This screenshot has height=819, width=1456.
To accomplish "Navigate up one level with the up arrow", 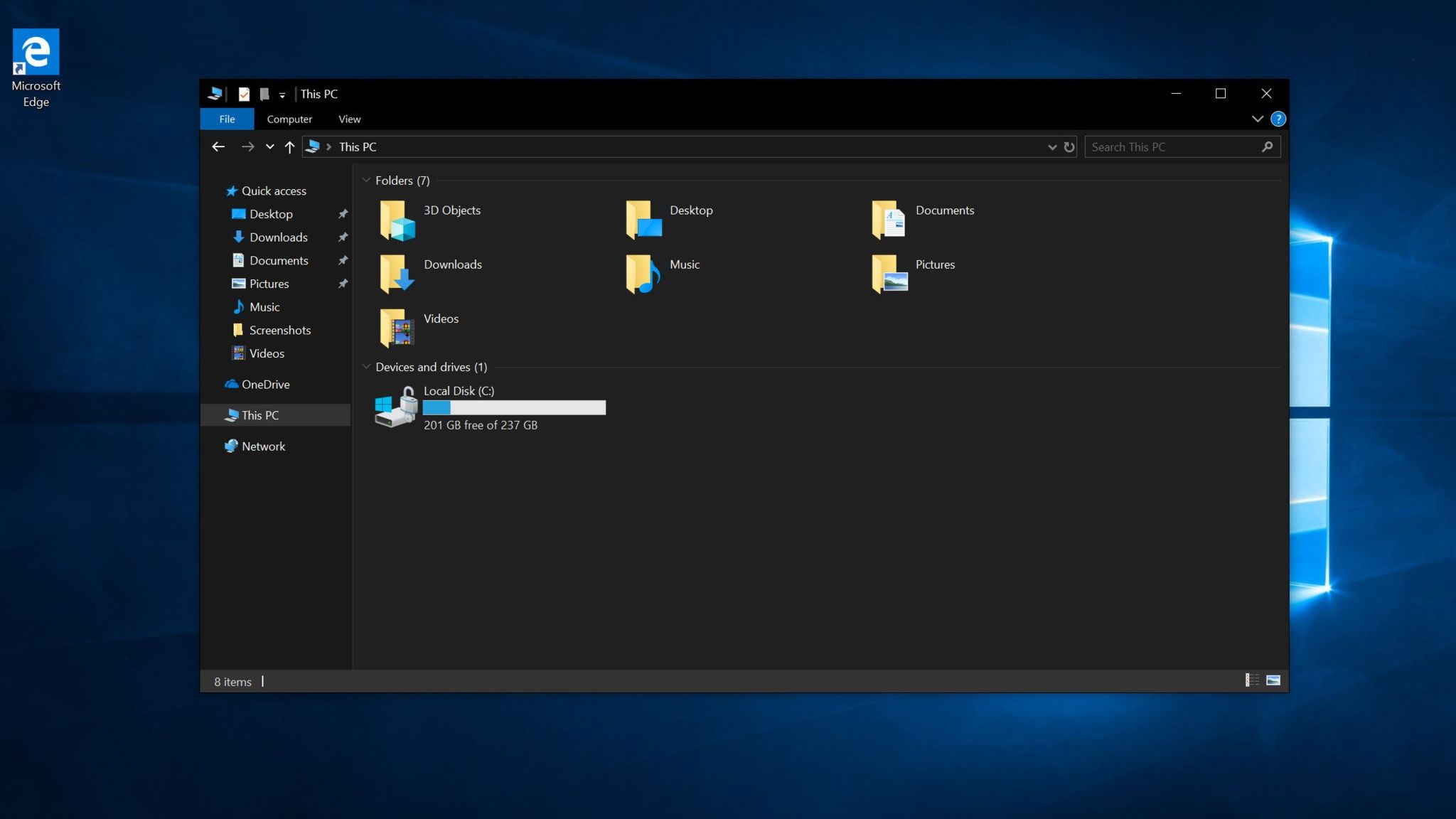I will click(289, 147).
